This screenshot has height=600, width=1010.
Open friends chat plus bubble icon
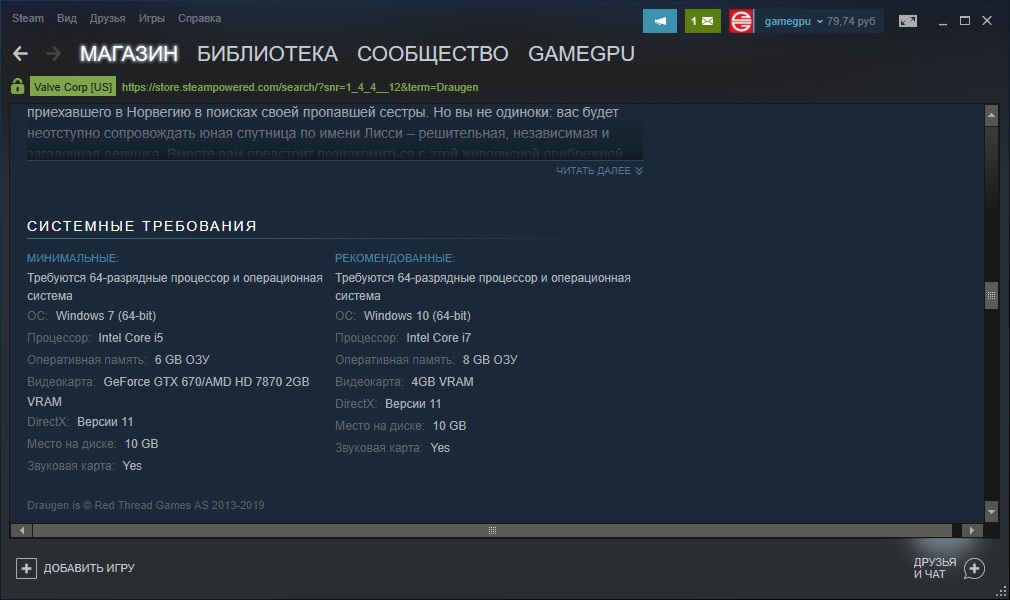(x=974, y=568)
